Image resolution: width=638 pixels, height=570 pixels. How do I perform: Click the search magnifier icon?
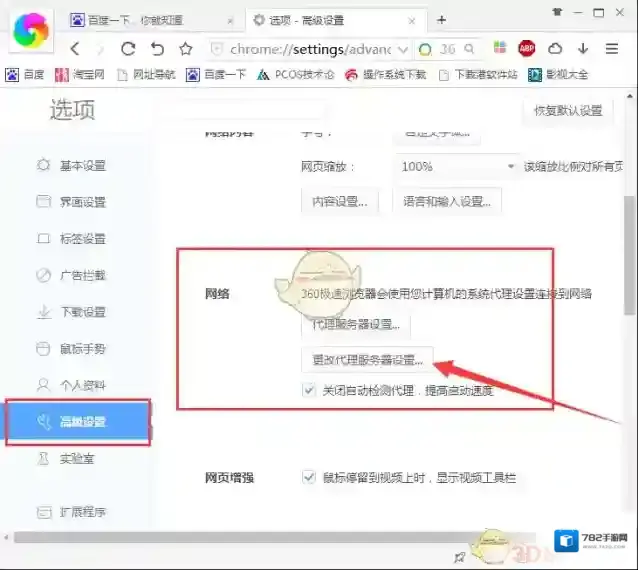click(469, 49)
